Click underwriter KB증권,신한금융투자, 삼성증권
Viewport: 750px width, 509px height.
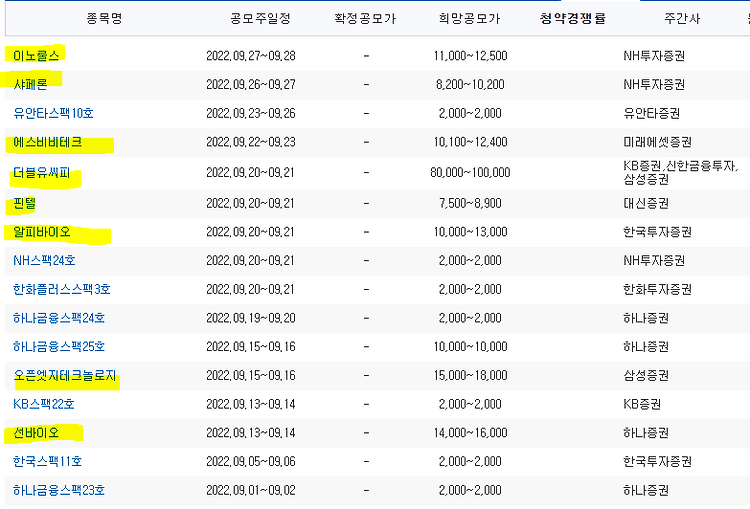click(681, 173)
